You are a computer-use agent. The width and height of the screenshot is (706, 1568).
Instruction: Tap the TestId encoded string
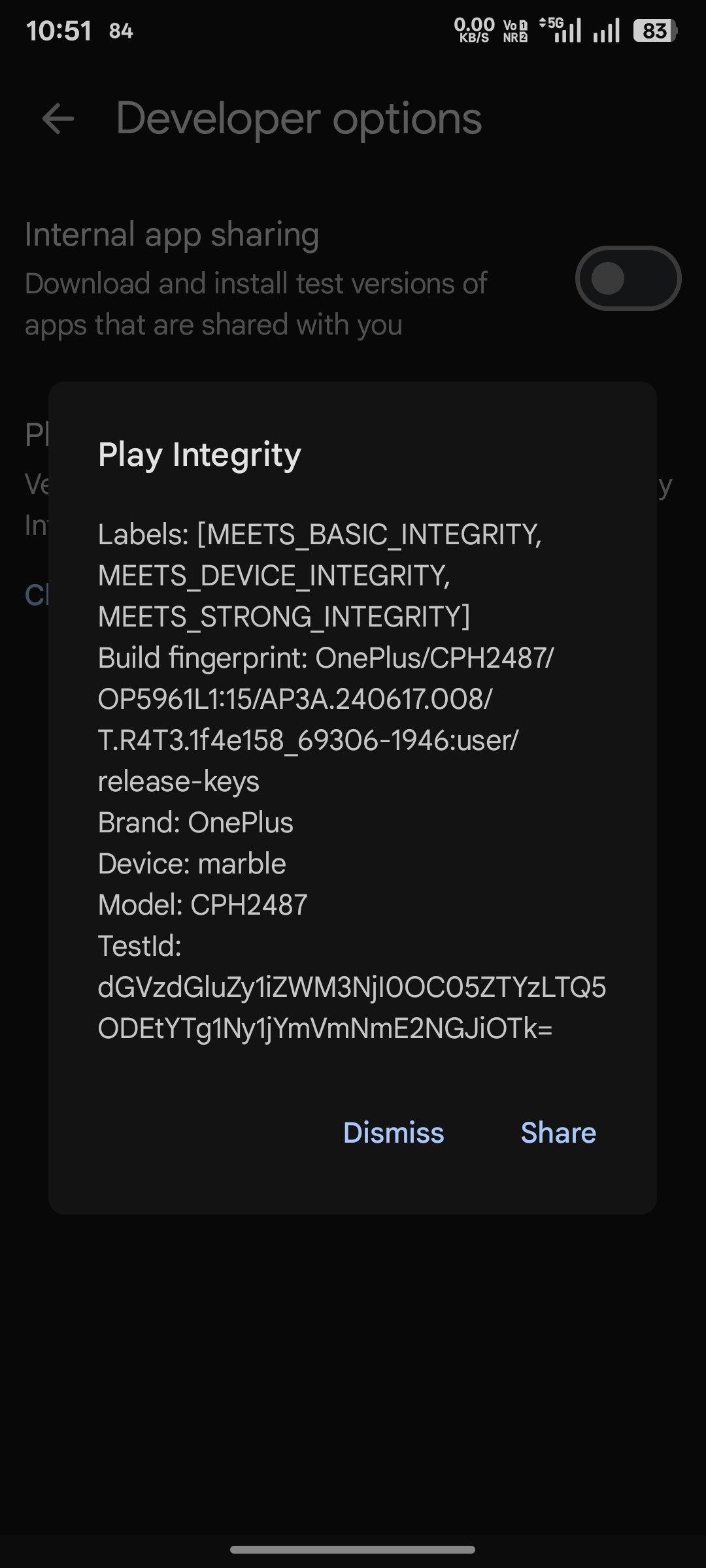[352, 1007]
